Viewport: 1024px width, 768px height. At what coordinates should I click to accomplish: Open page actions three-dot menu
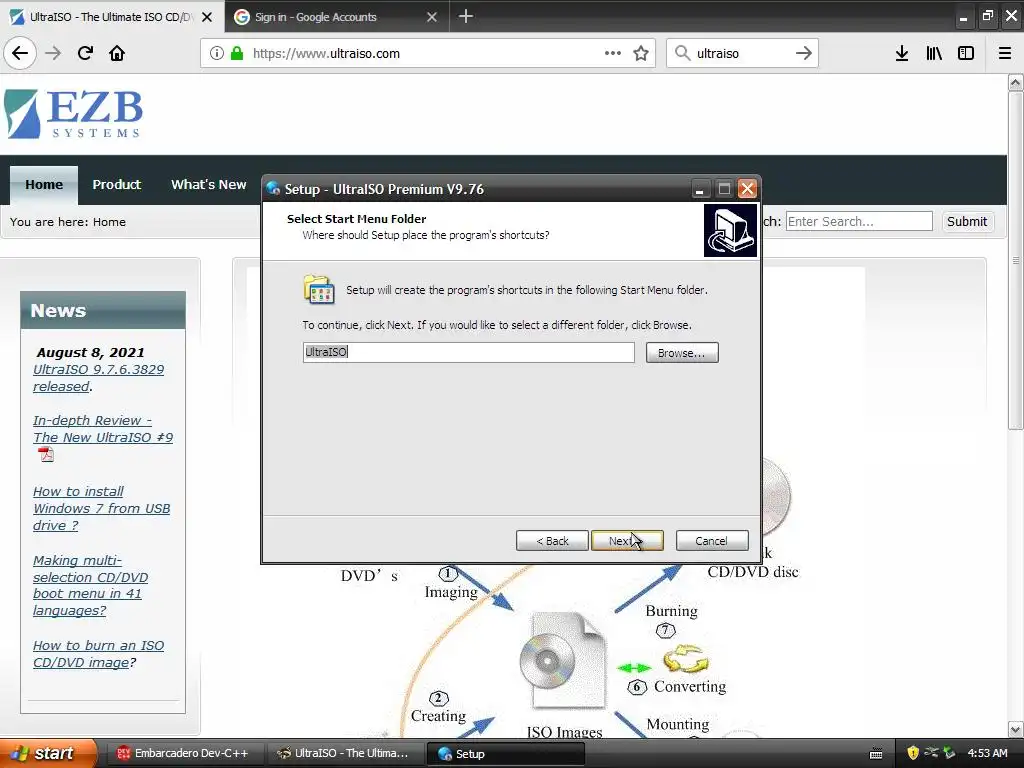point(613,53)
